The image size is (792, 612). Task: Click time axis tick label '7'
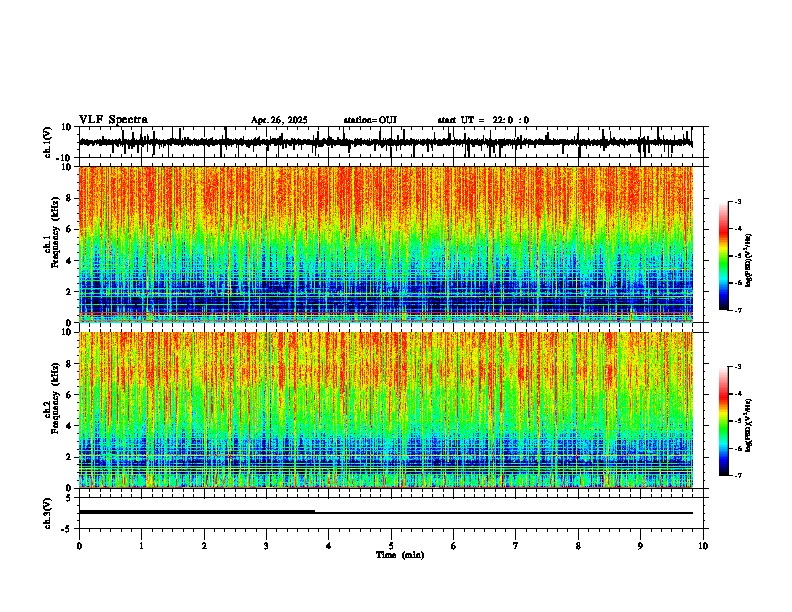[516, 546]
